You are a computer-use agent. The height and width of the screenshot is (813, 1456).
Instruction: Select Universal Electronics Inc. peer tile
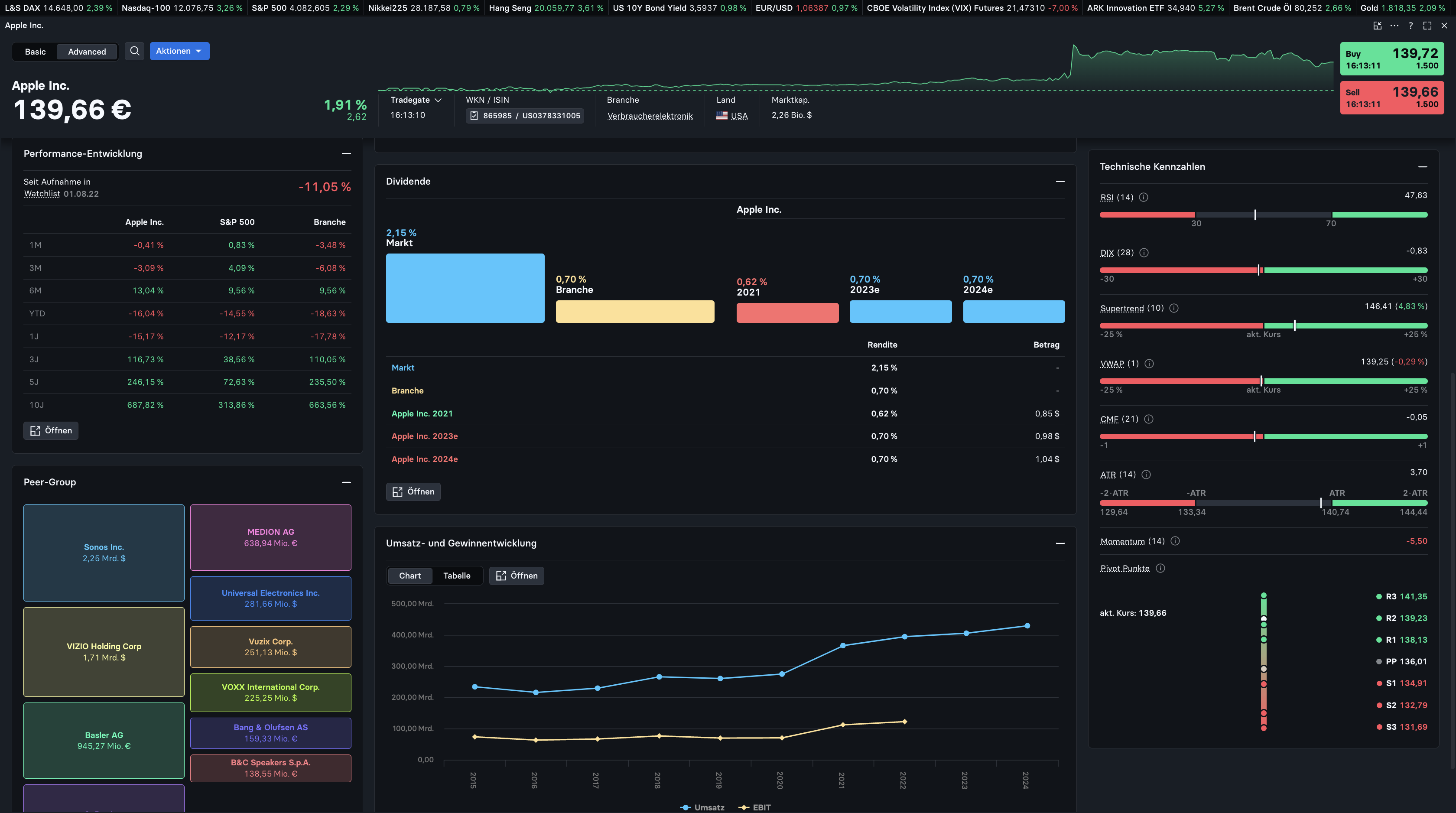click(x=271, y=598)
